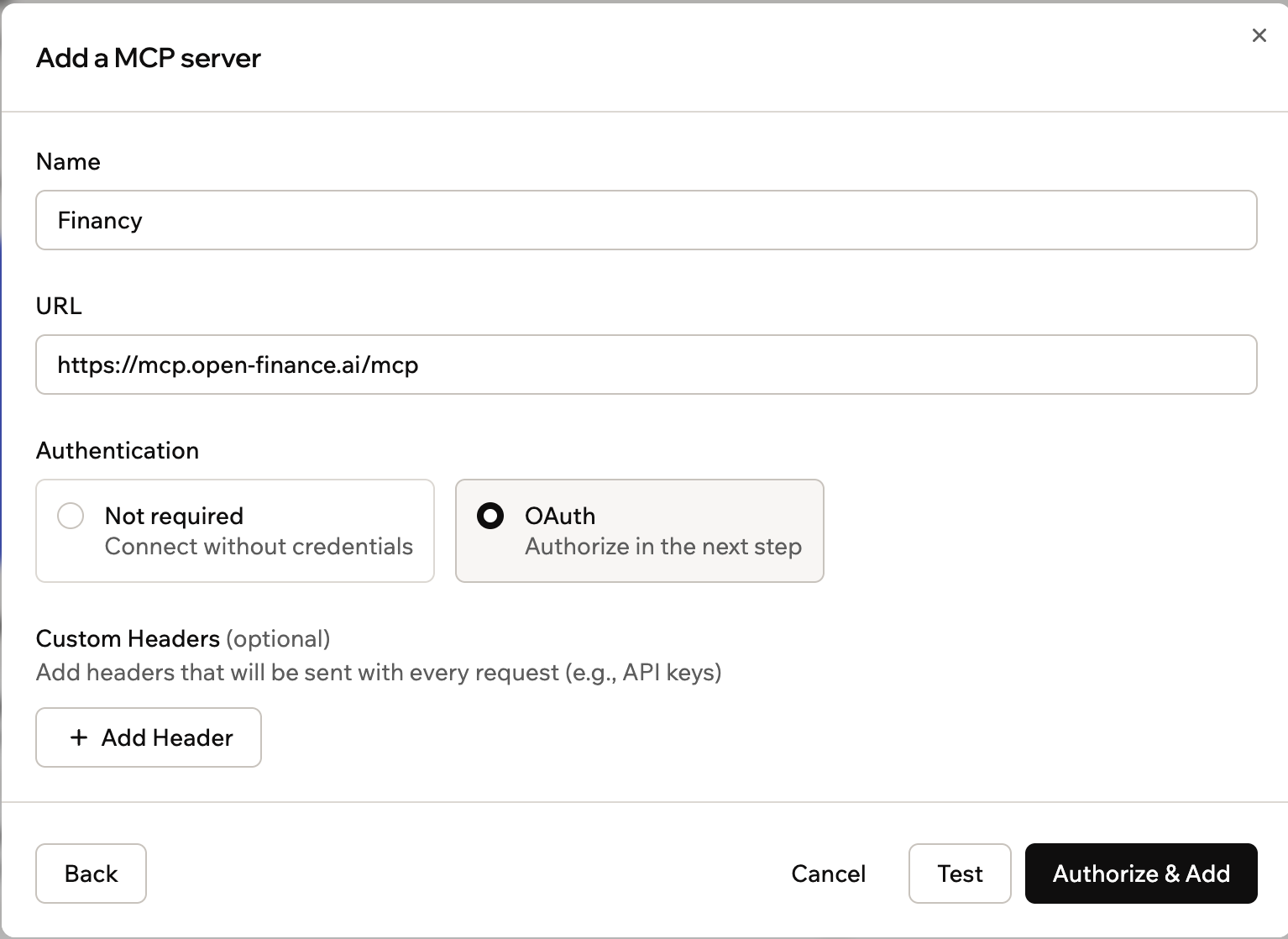
Task: Click the Add a MCP server title
Action: 149,58
